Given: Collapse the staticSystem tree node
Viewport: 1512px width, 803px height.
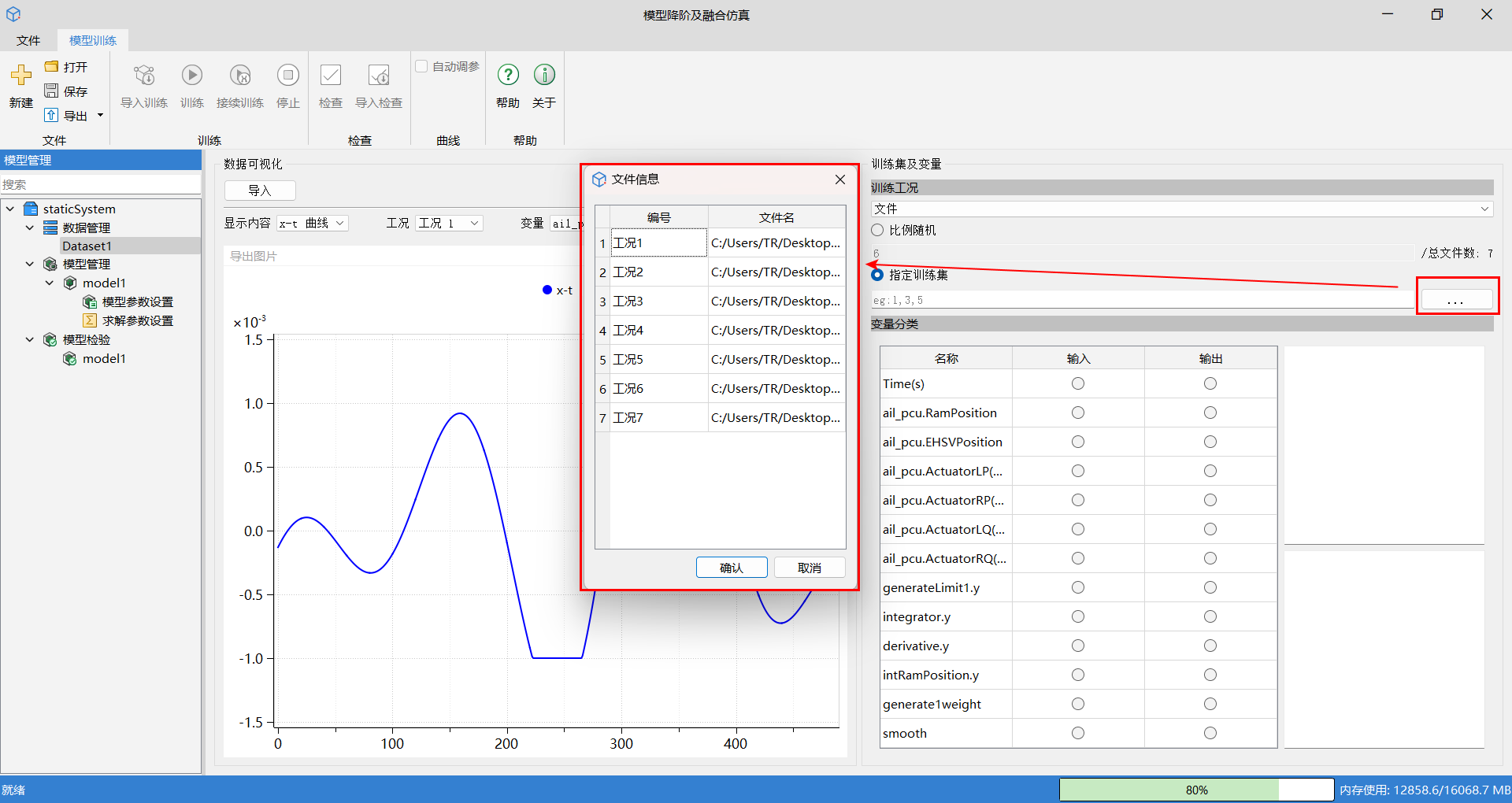Looking at the screenshot, I should pos(10,209).
